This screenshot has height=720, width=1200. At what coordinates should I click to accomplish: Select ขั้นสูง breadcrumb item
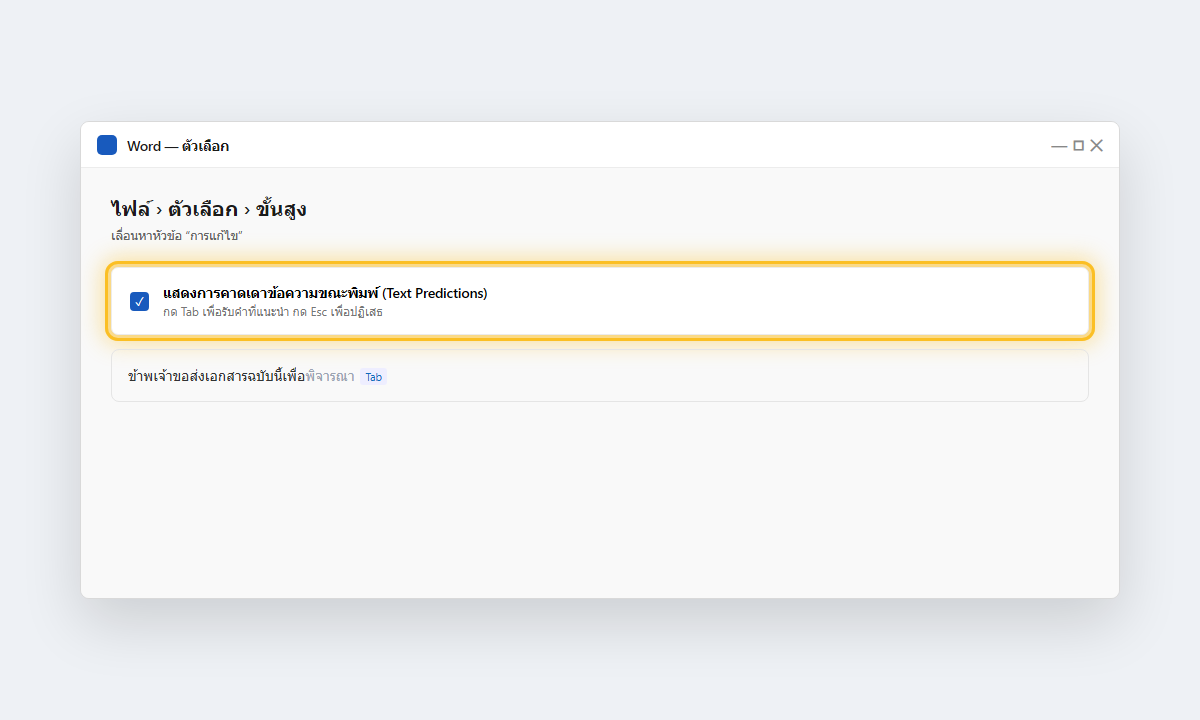(x=281, y=210)
